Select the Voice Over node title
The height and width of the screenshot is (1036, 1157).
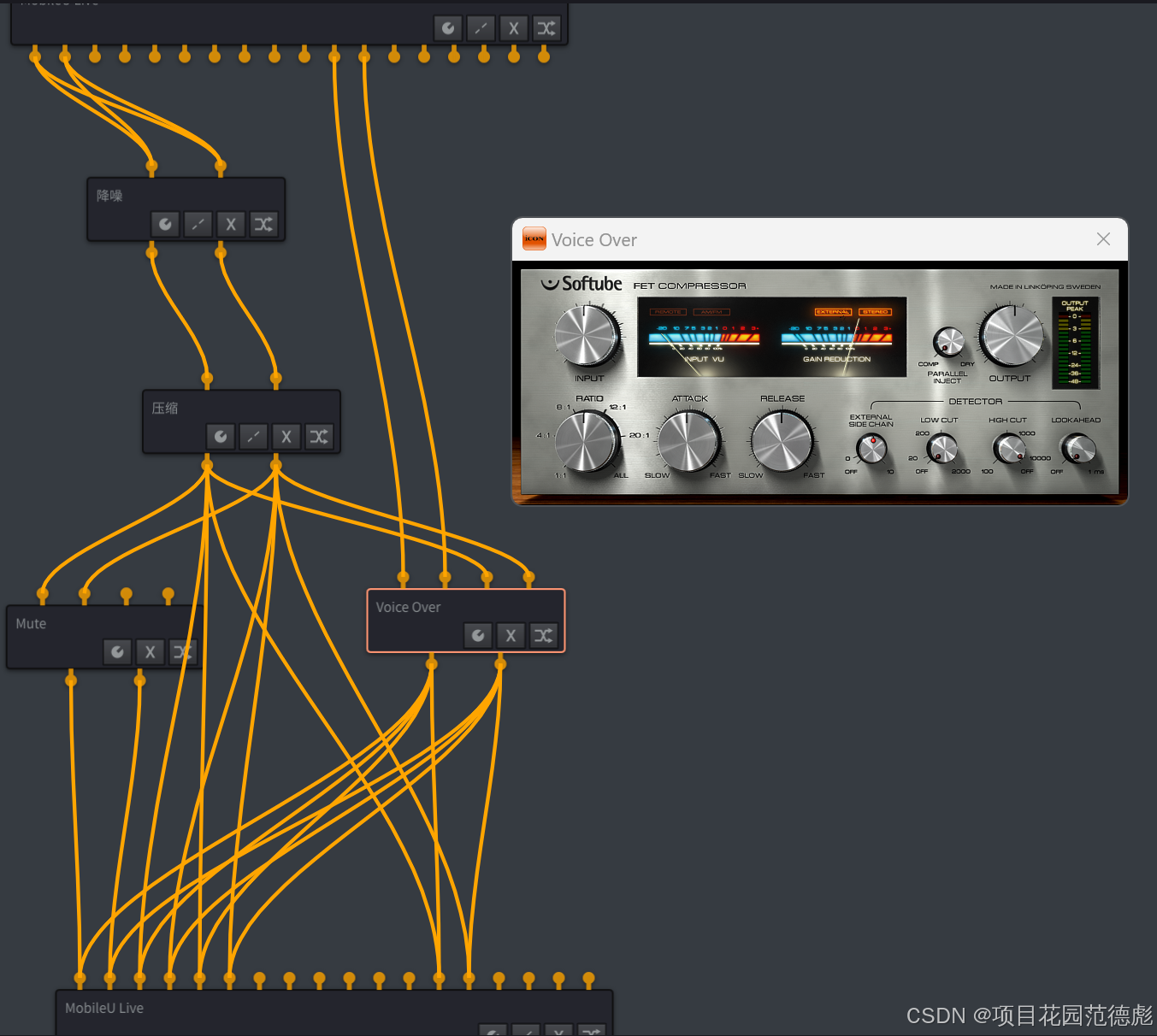(x=408, y=607)
